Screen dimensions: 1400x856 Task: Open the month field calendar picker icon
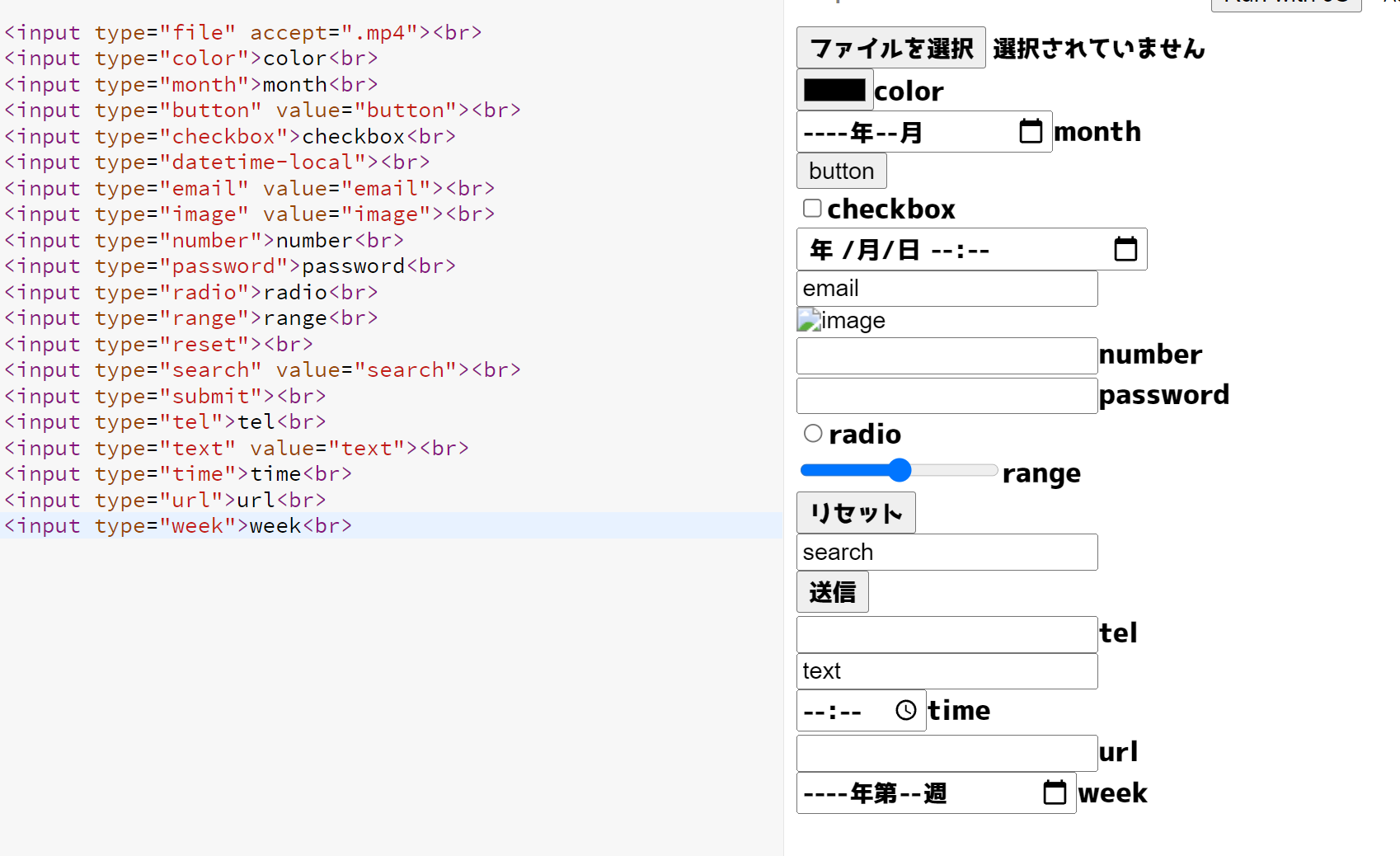(x=1031, y=131)
